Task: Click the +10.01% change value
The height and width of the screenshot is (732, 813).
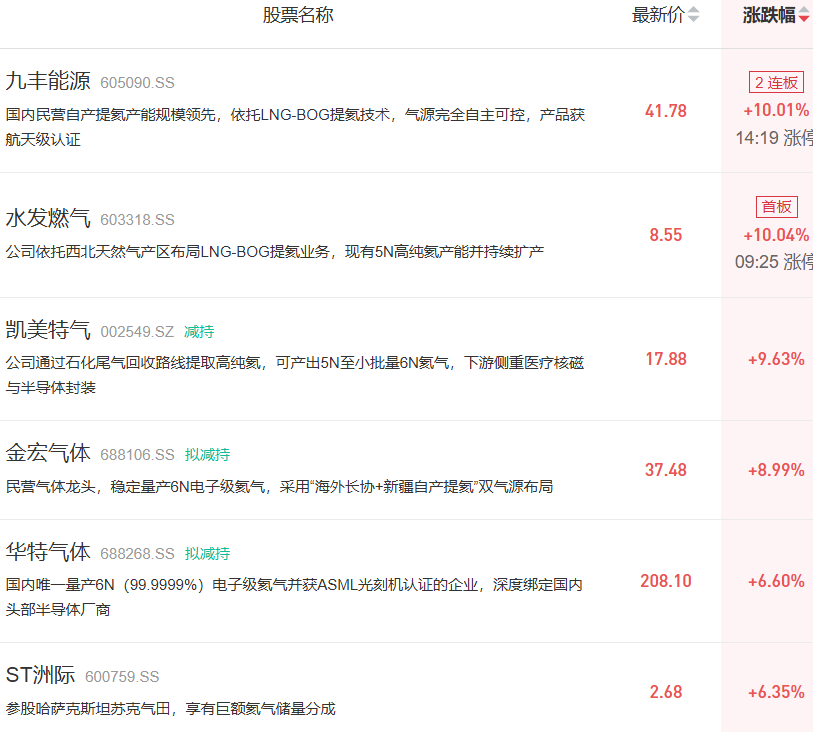Action: [x=776, y=110]
